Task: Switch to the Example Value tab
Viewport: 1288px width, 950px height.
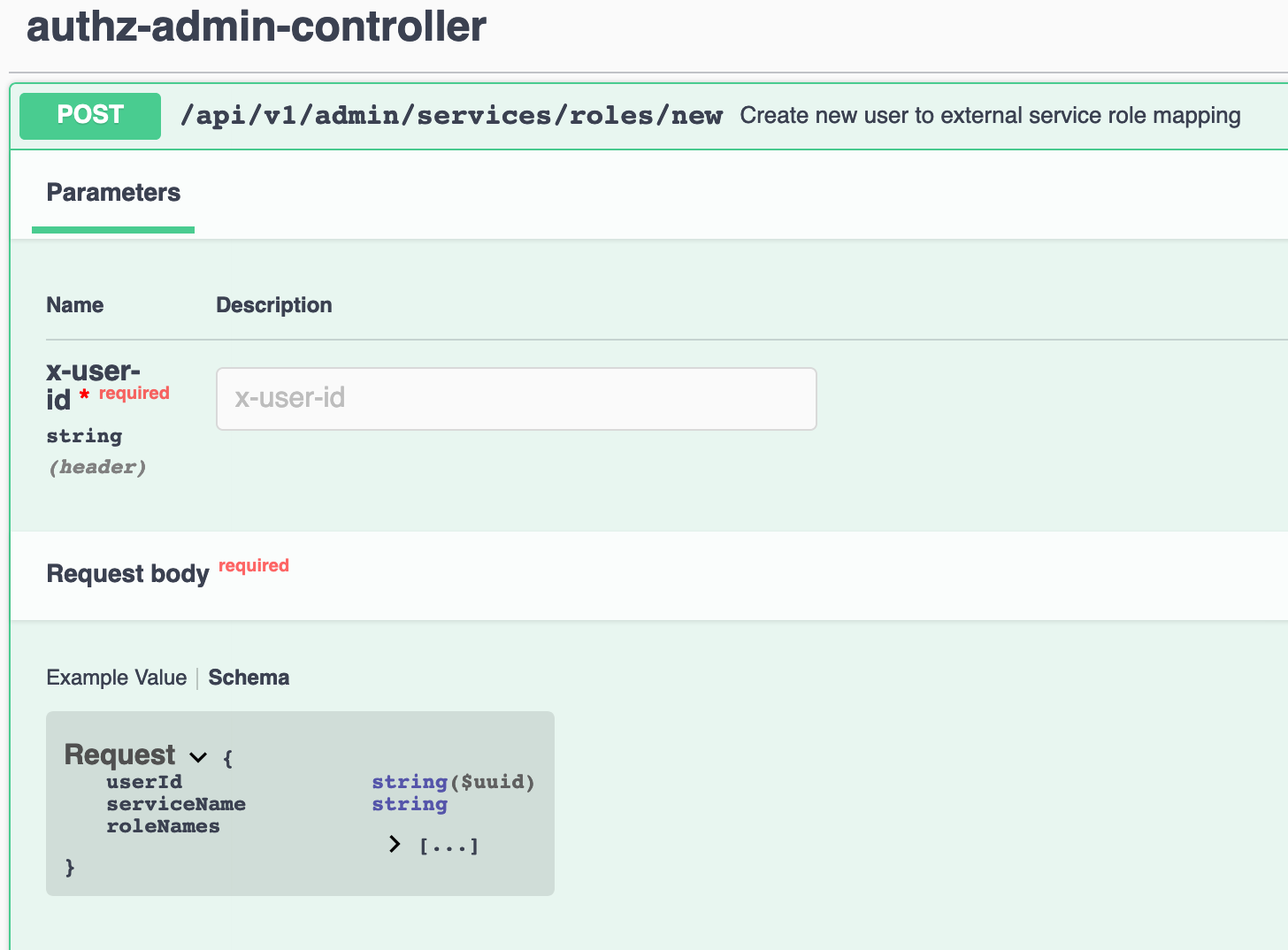Action: pyautogui.click(x=117, y=678)
